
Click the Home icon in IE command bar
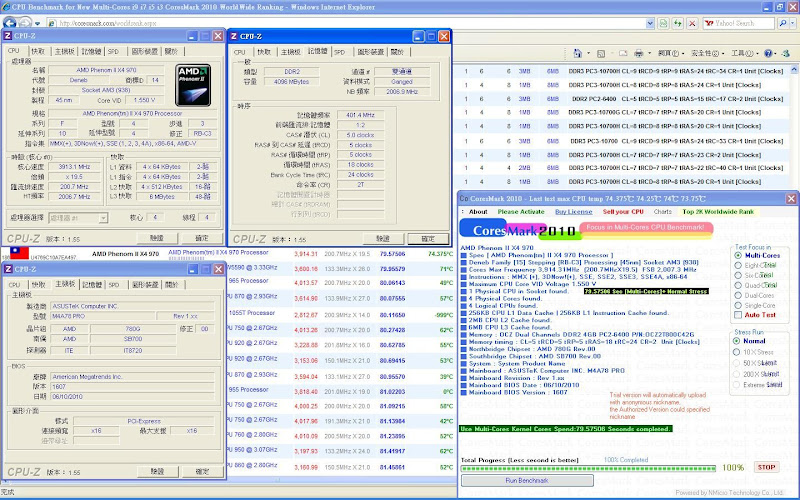point(578,53)
